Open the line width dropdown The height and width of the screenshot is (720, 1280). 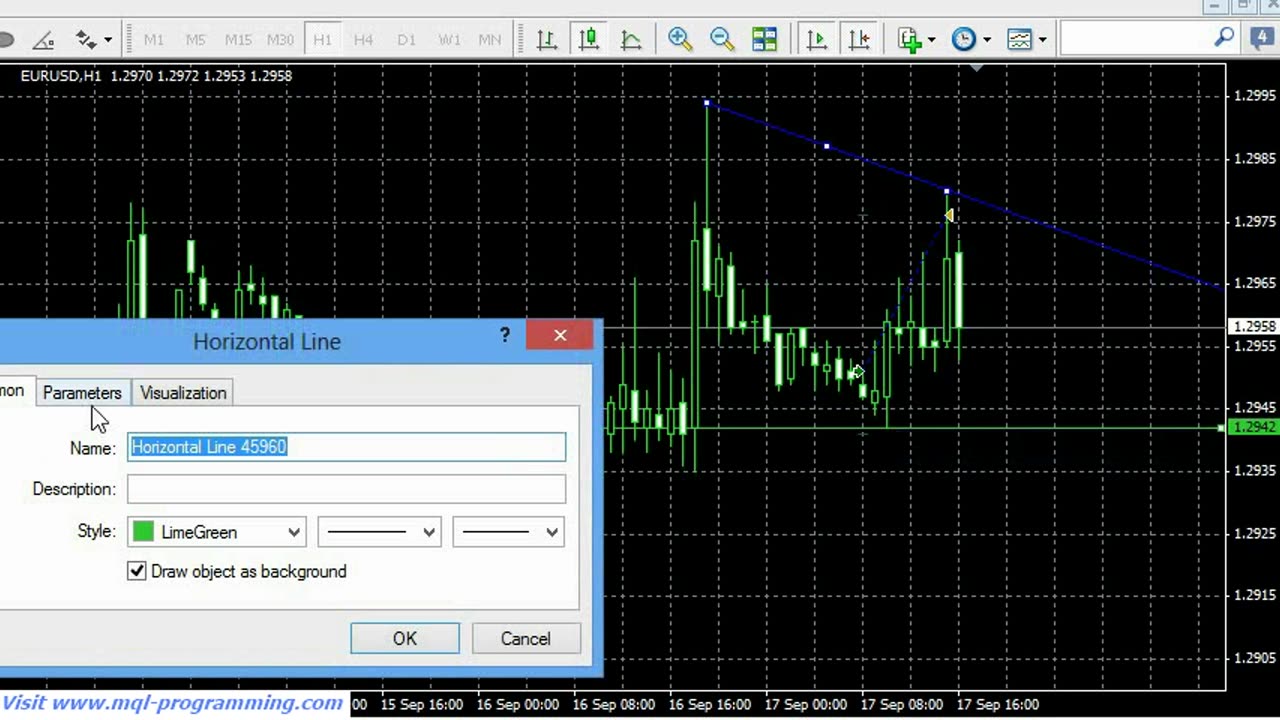pos(508,532)
